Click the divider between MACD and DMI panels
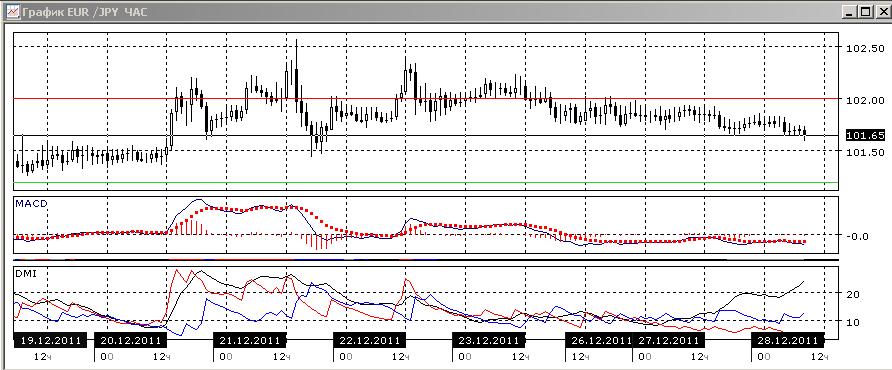The image size is (892, 370). [426, 260]
